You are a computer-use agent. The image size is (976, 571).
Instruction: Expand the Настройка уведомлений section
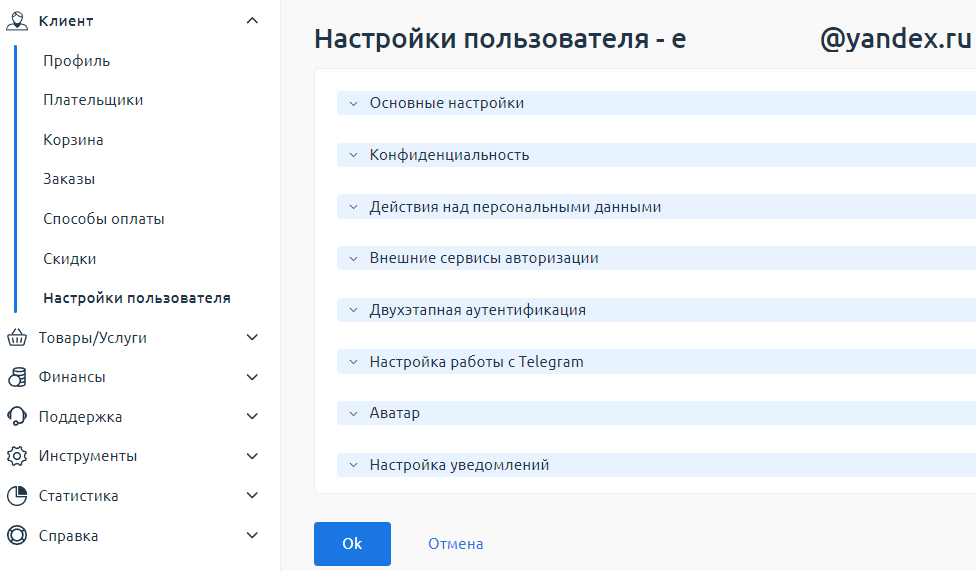click(656, 465)
